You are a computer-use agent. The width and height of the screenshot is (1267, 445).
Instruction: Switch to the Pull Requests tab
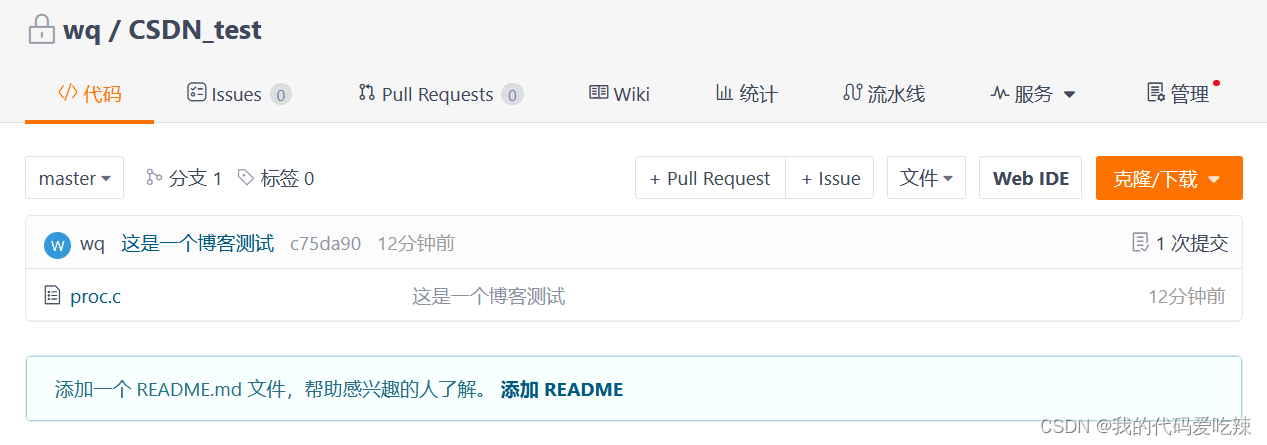(439, 94)
